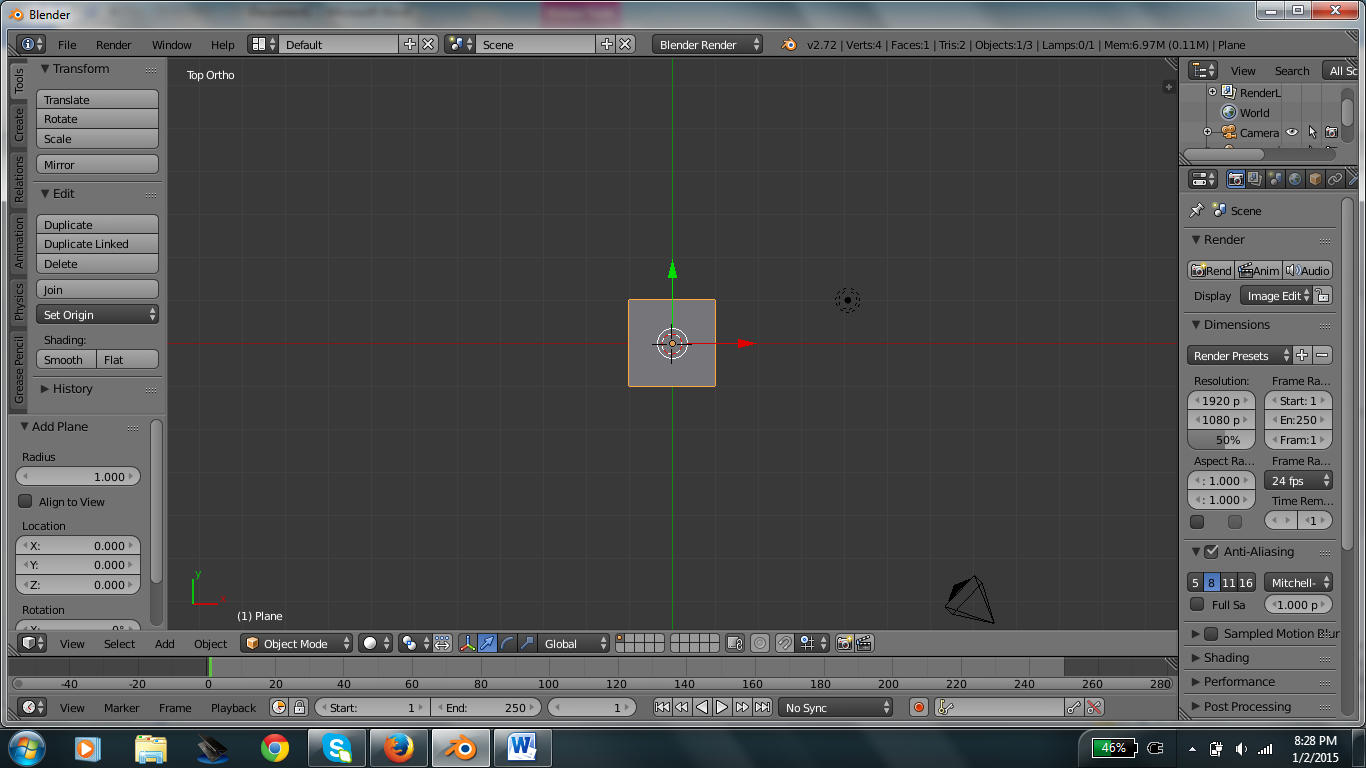
Task: Click the Duplicate Linked button
Action: tap(98, 244)
